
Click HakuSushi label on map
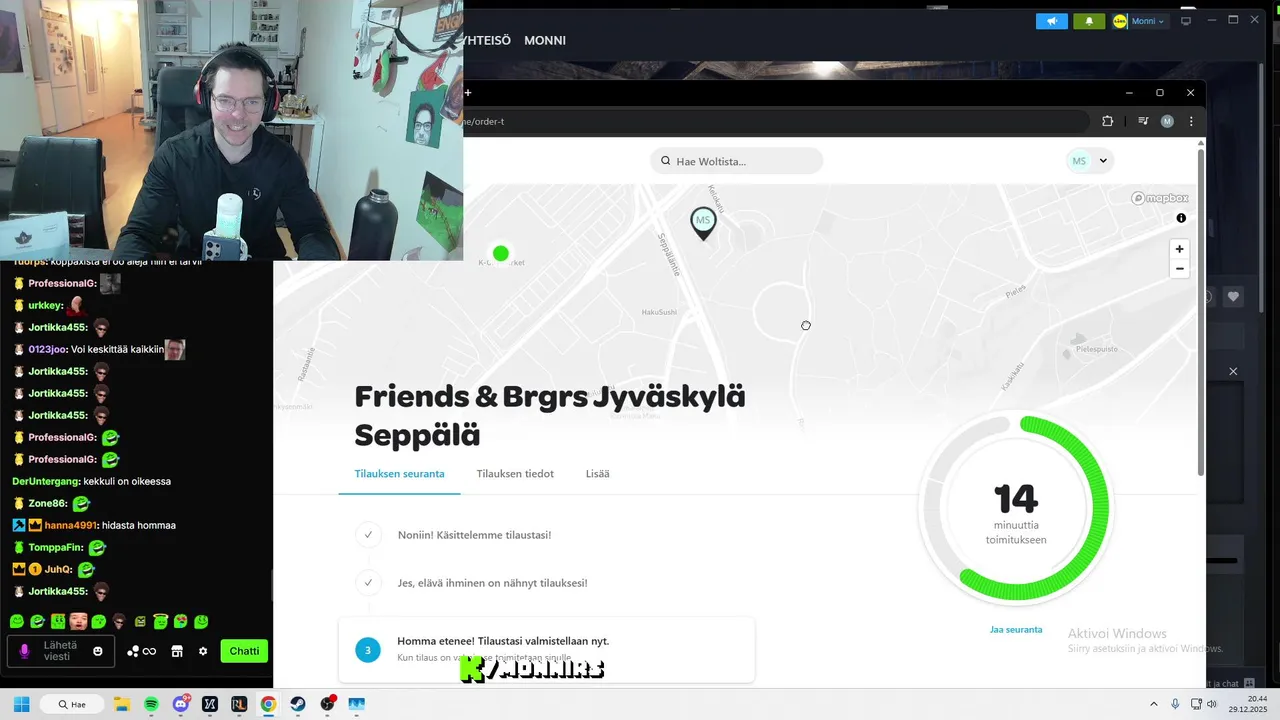tap(659, 312)
